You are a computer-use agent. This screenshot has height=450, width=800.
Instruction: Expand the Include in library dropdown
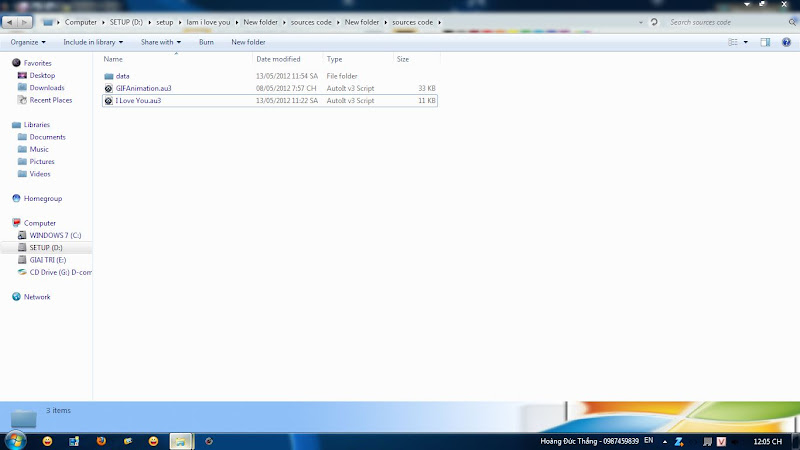(x=92, y=42)
